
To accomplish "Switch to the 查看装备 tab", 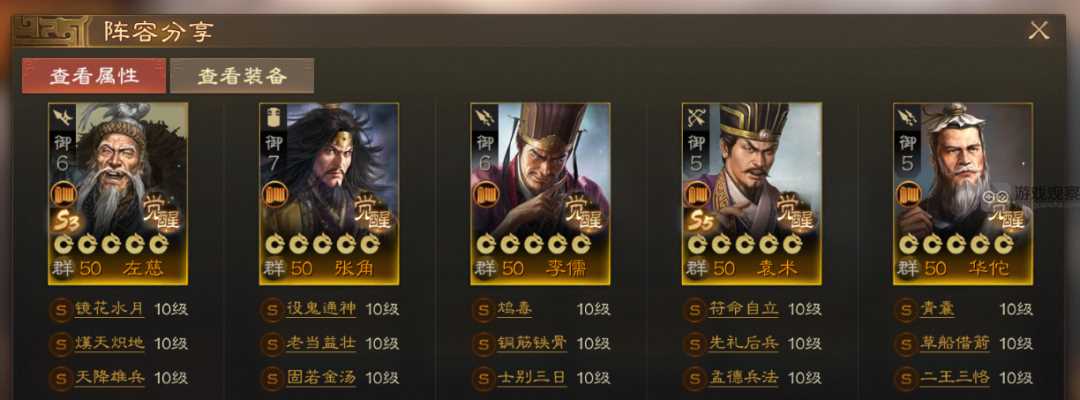I will click(x=242, y=76).
